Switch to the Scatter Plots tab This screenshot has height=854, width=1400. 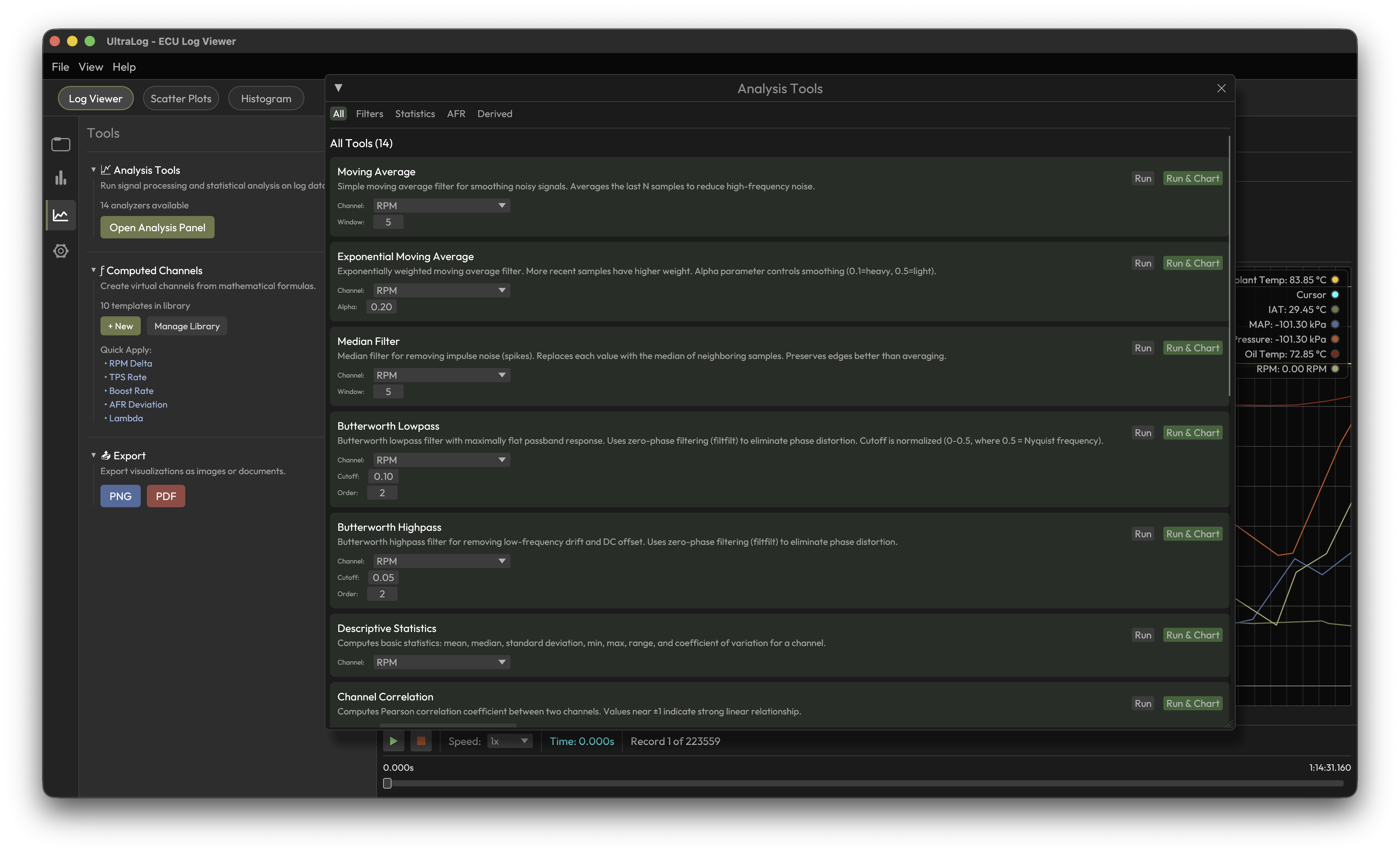[181, 98]
